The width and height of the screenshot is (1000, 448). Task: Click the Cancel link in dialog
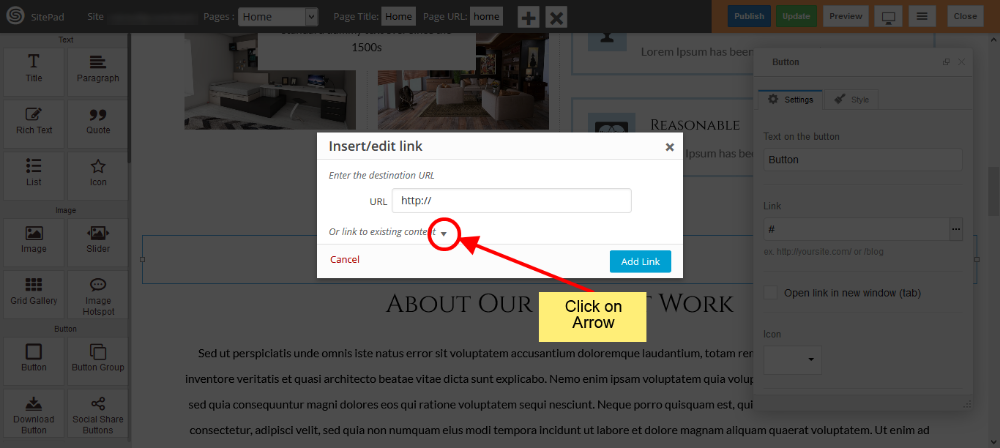(345, 260)
